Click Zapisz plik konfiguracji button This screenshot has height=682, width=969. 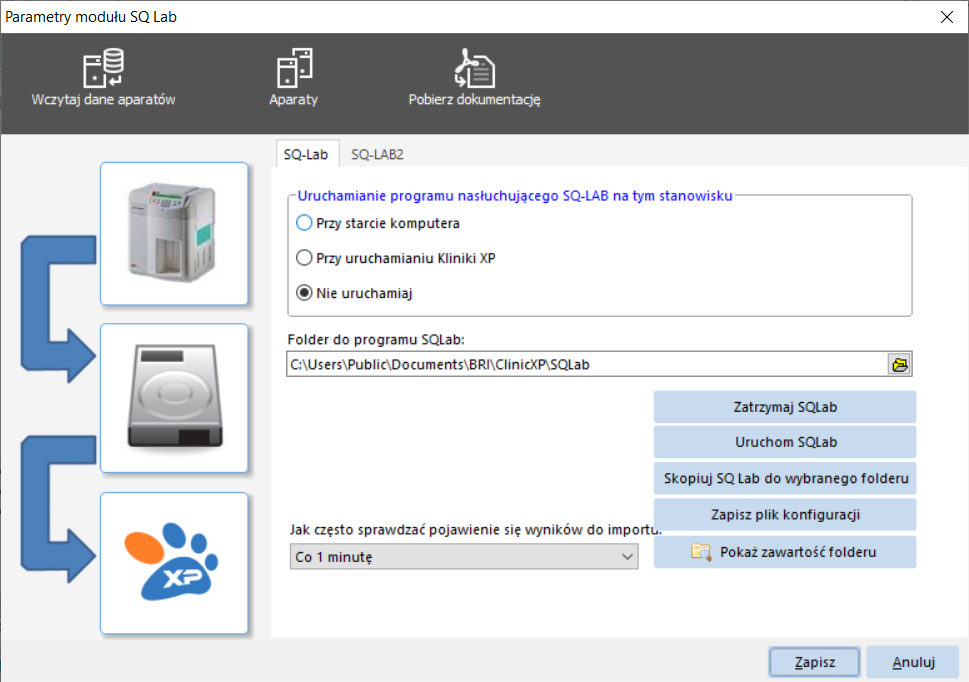click(785, 515)
